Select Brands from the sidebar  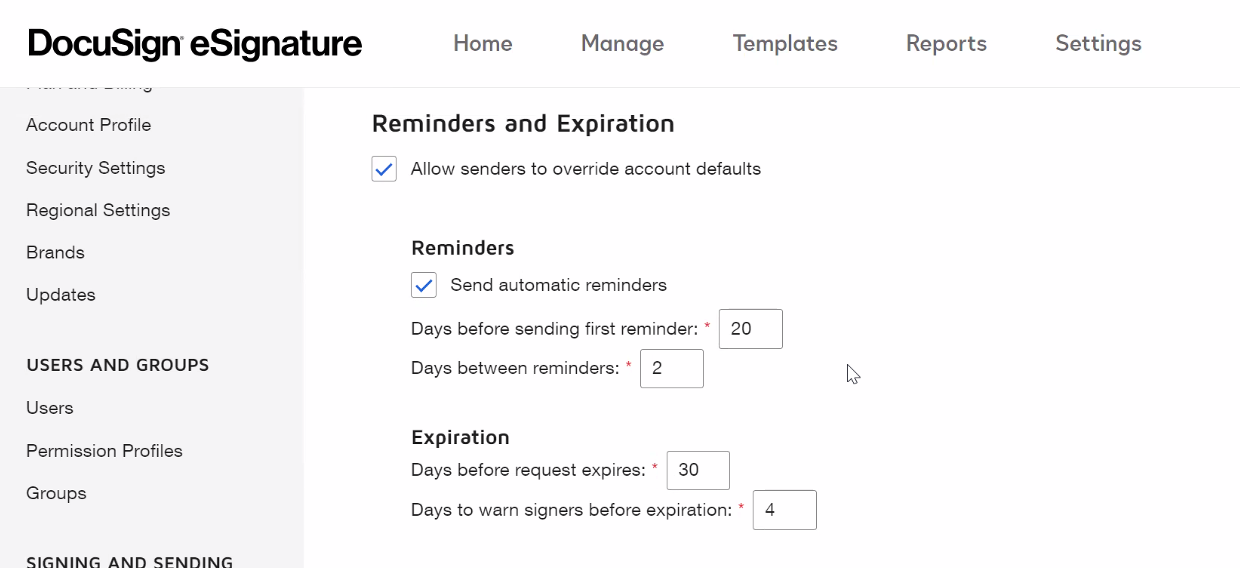pyautogui.click(x=55, y=253)
